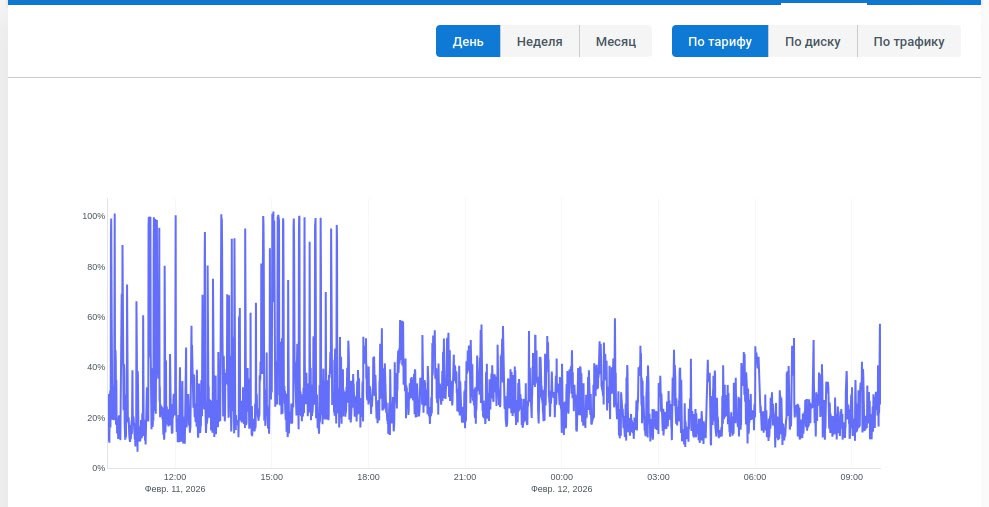Click the 0% y-axis label
Image resolution: width=989 pixels, height=507 pixels.
pyautogui.click(x=98, y=468)
